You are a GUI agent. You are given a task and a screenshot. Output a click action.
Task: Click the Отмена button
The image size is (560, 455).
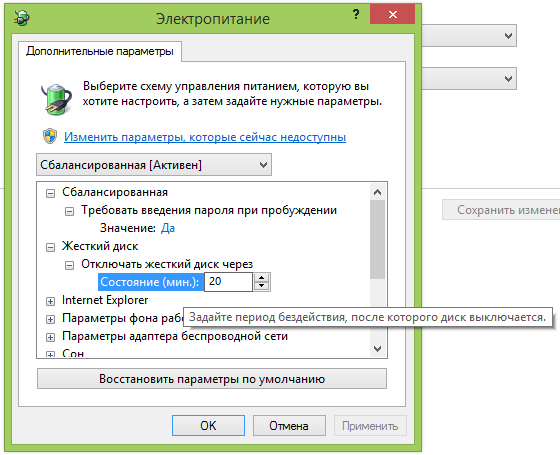pos(289,426)
